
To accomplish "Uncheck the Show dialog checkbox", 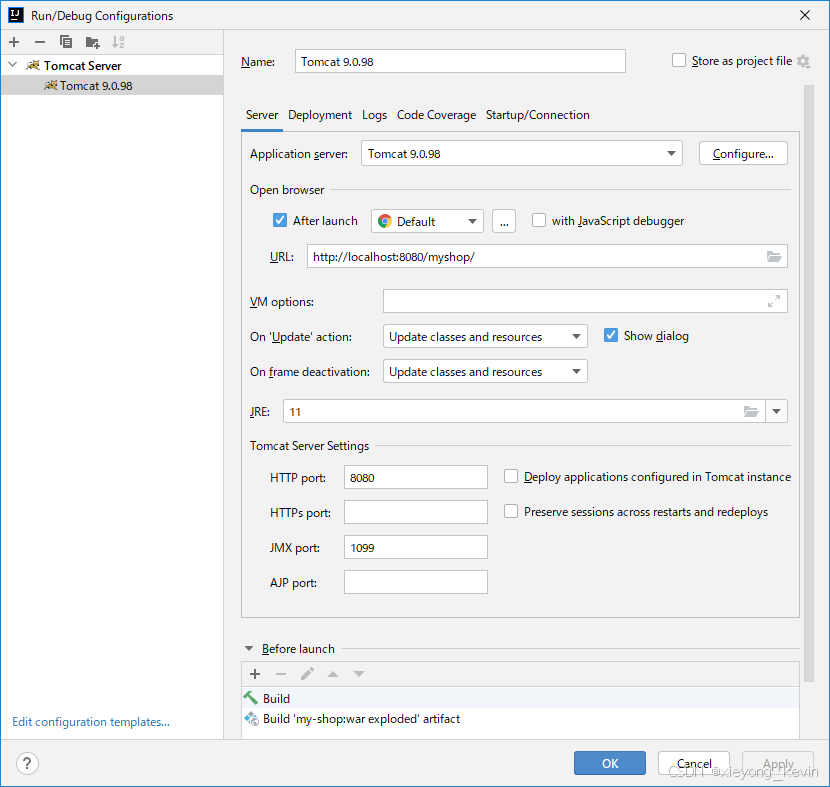I will point(610,336).
